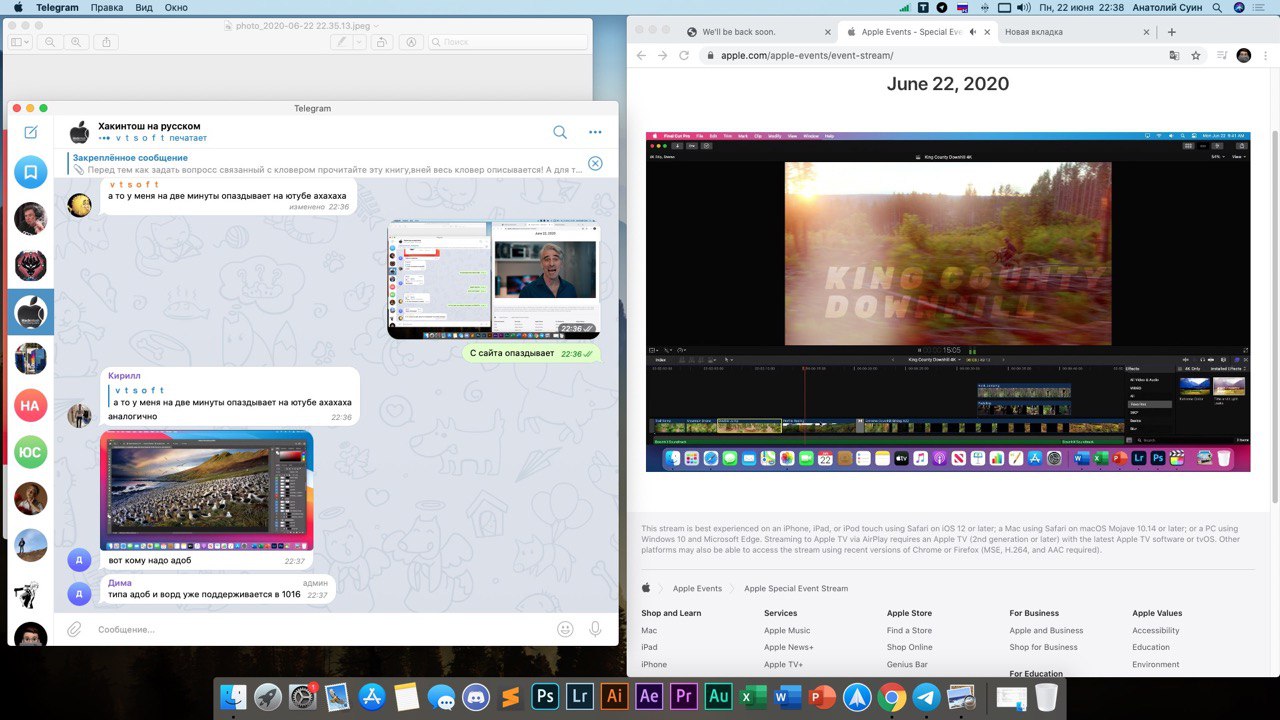Open the Chrome profile avatar
Image resolution: width=1280 pixels, height=720 pixels.
coord(1243,56)
